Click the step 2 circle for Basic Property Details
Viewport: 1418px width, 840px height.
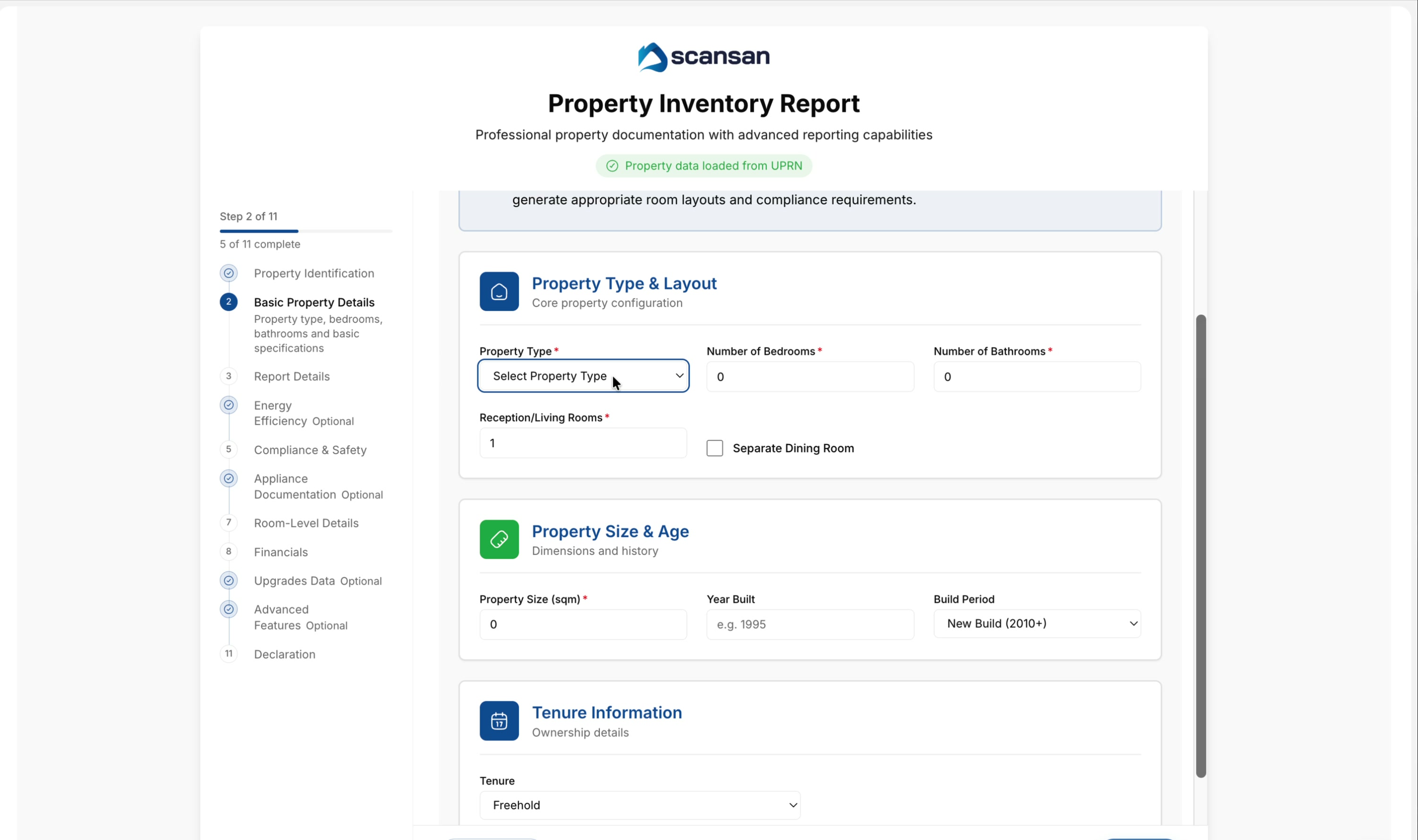coord(229,302)
